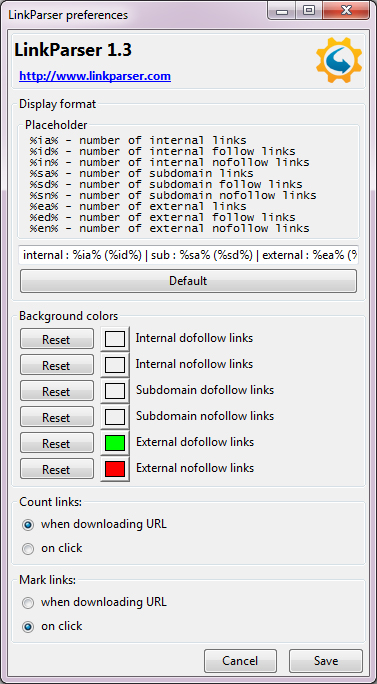377x684 pixels.
Task: Reset Subdomain nofollow links color
Action: pos(57,417)
